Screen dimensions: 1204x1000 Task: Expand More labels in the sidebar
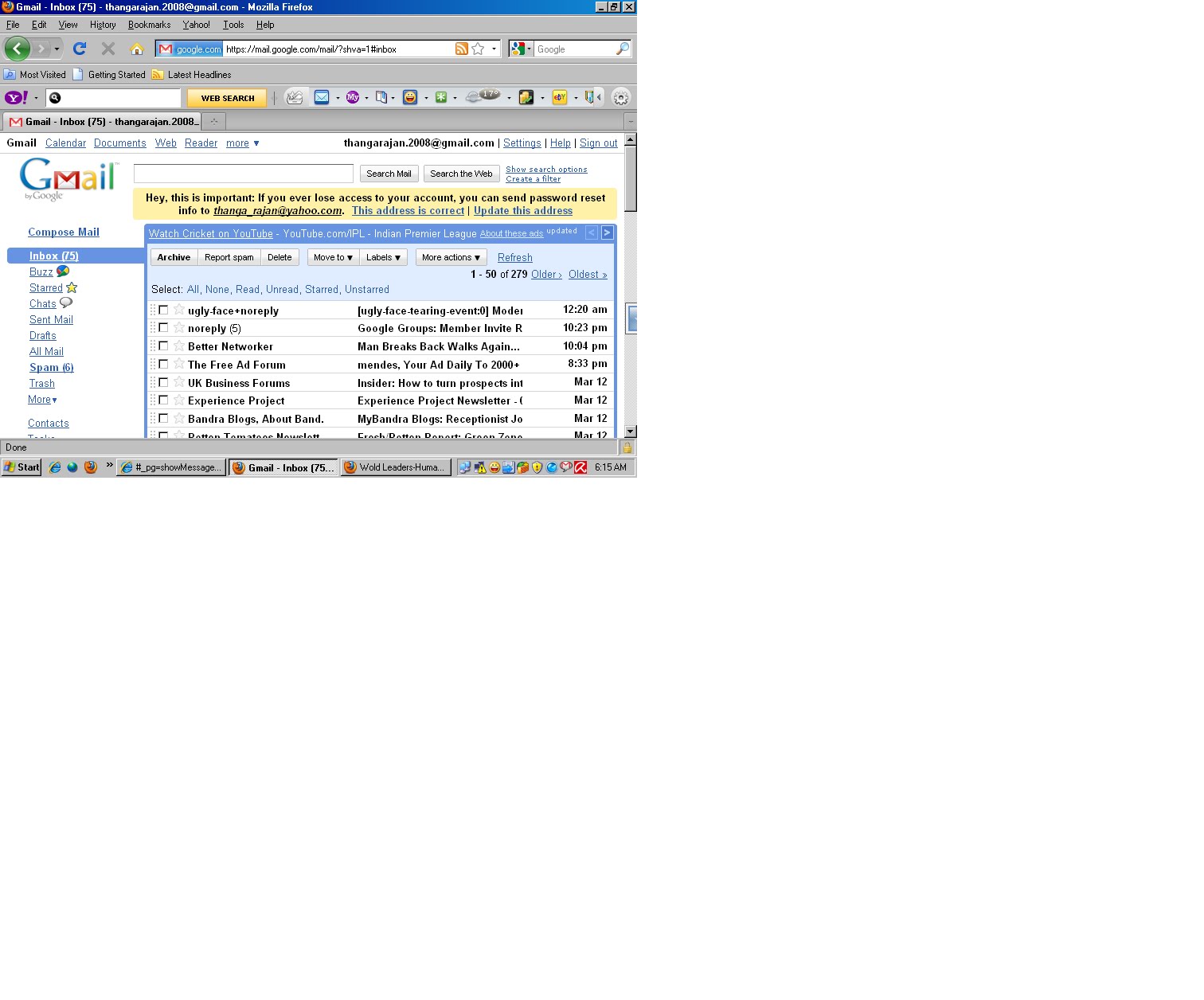coord(42,400)
